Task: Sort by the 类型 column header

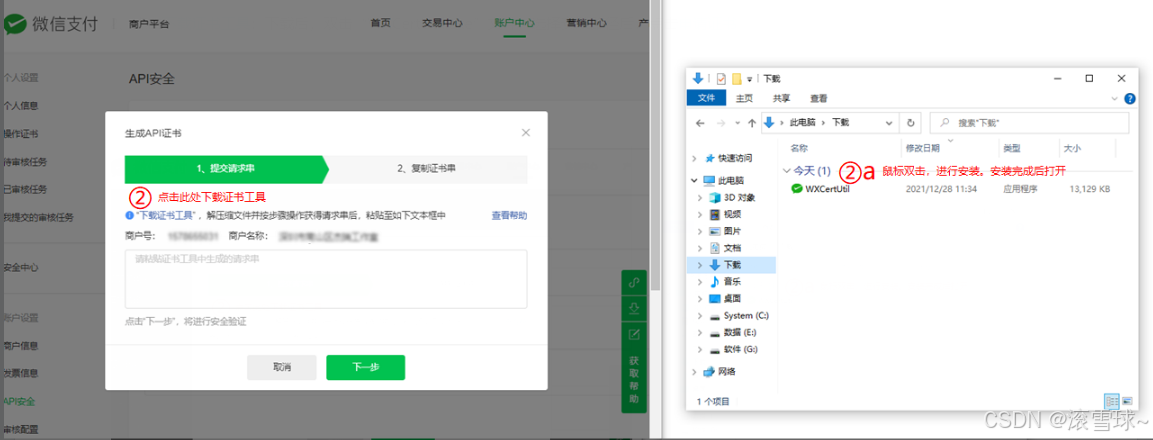Action: (x=1013, y=148)
